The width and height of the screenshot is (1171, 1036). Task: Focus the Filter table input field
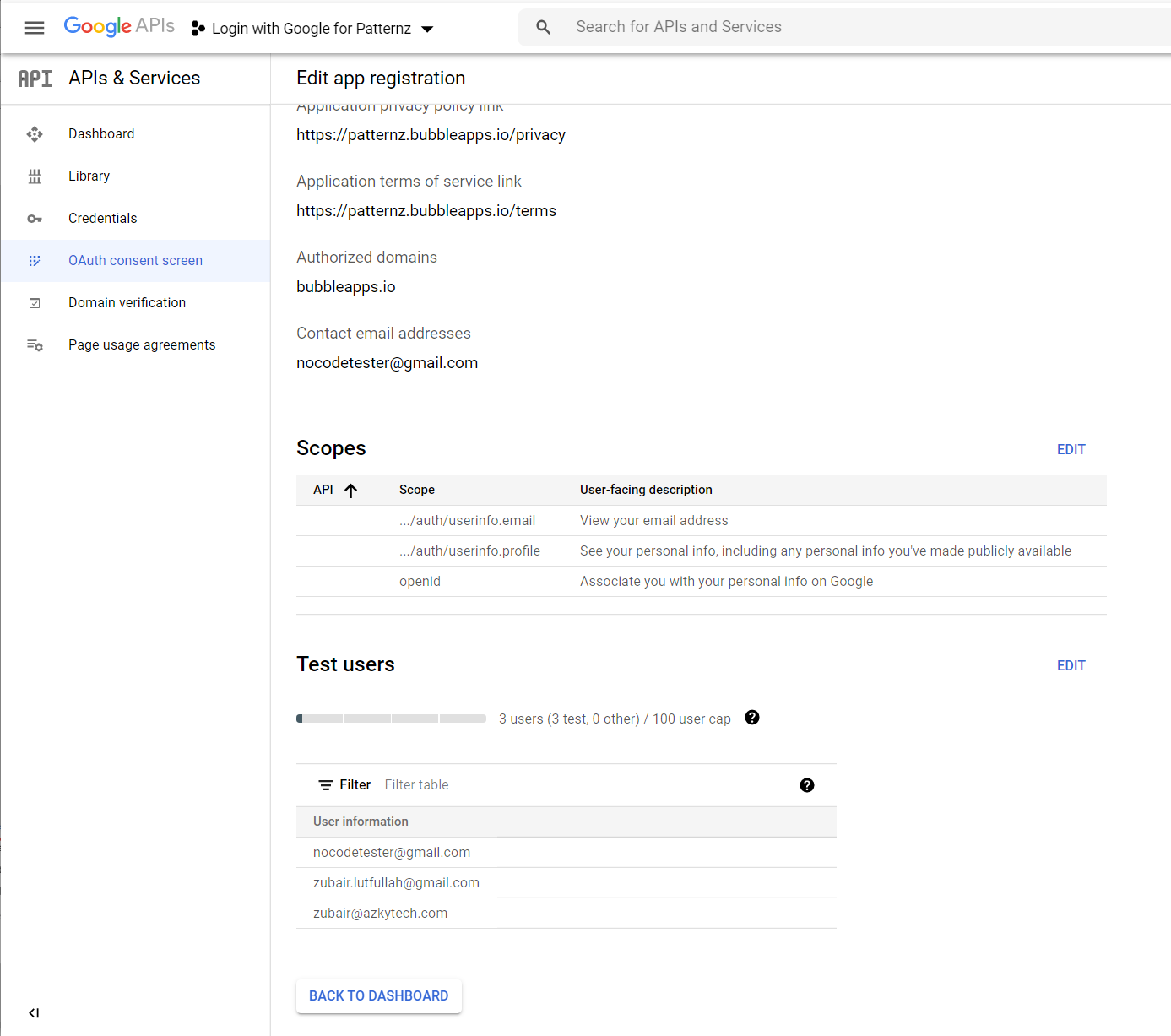click(583, 785)
